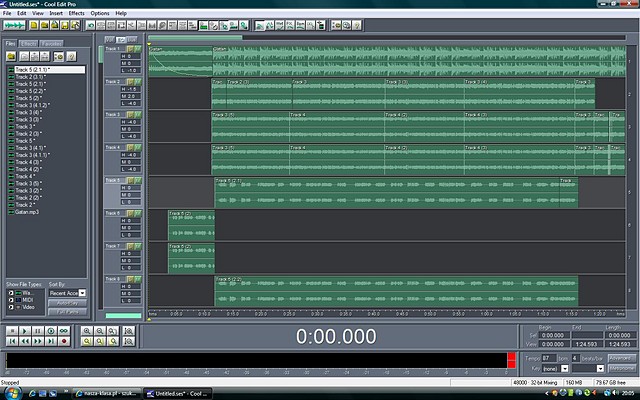The width and height of the screenshot is (640, 400).
Task: Open the Windows Start button
Action: click(x=12, y=393)
